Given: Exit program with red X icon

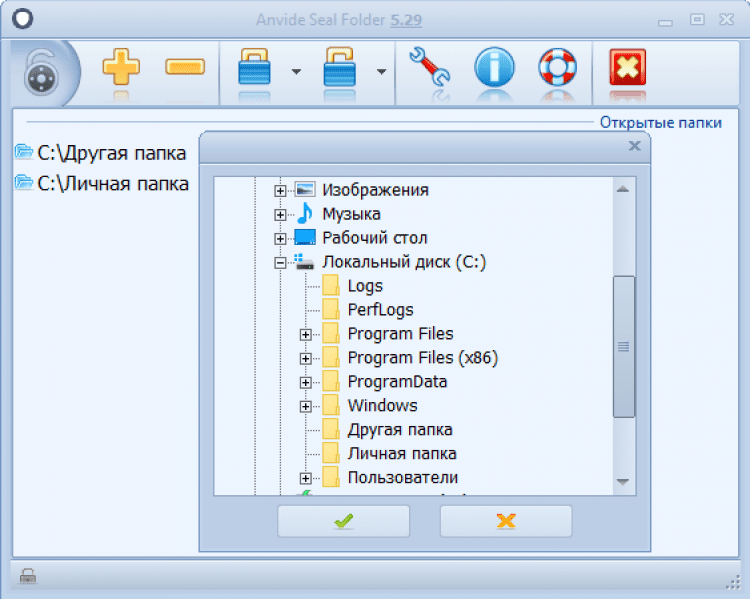Looking at the screenshot, I should 628,67.
